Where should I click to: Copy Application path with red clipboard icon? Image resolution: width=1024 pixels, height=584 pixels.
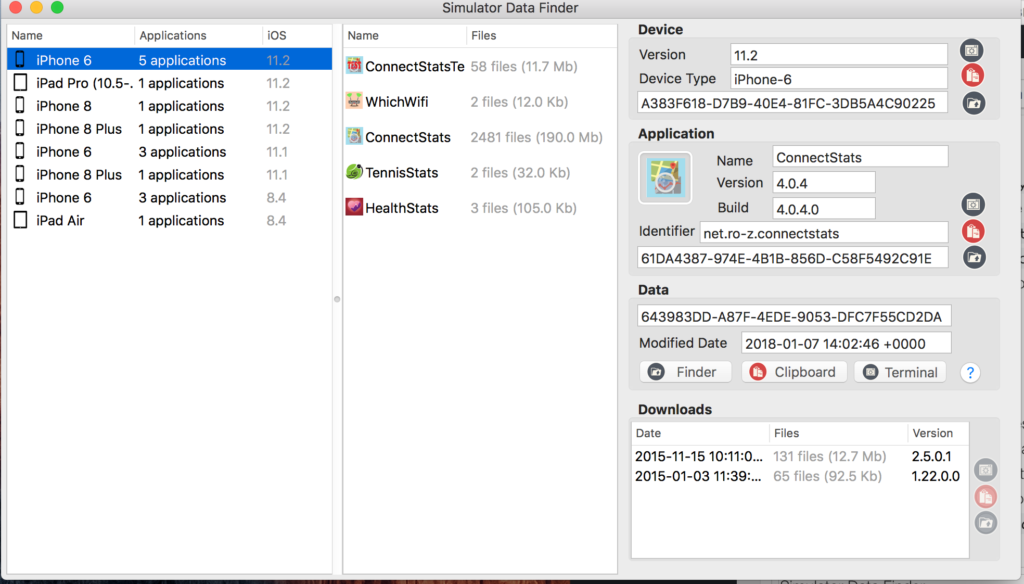tap(973, 231)
